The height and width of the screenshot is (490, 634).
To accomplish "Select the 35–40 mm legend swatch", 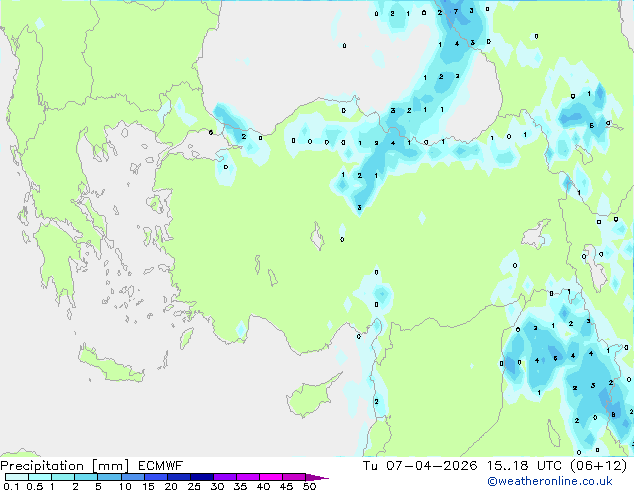I will pyautogui.click(x=247, y=477).
